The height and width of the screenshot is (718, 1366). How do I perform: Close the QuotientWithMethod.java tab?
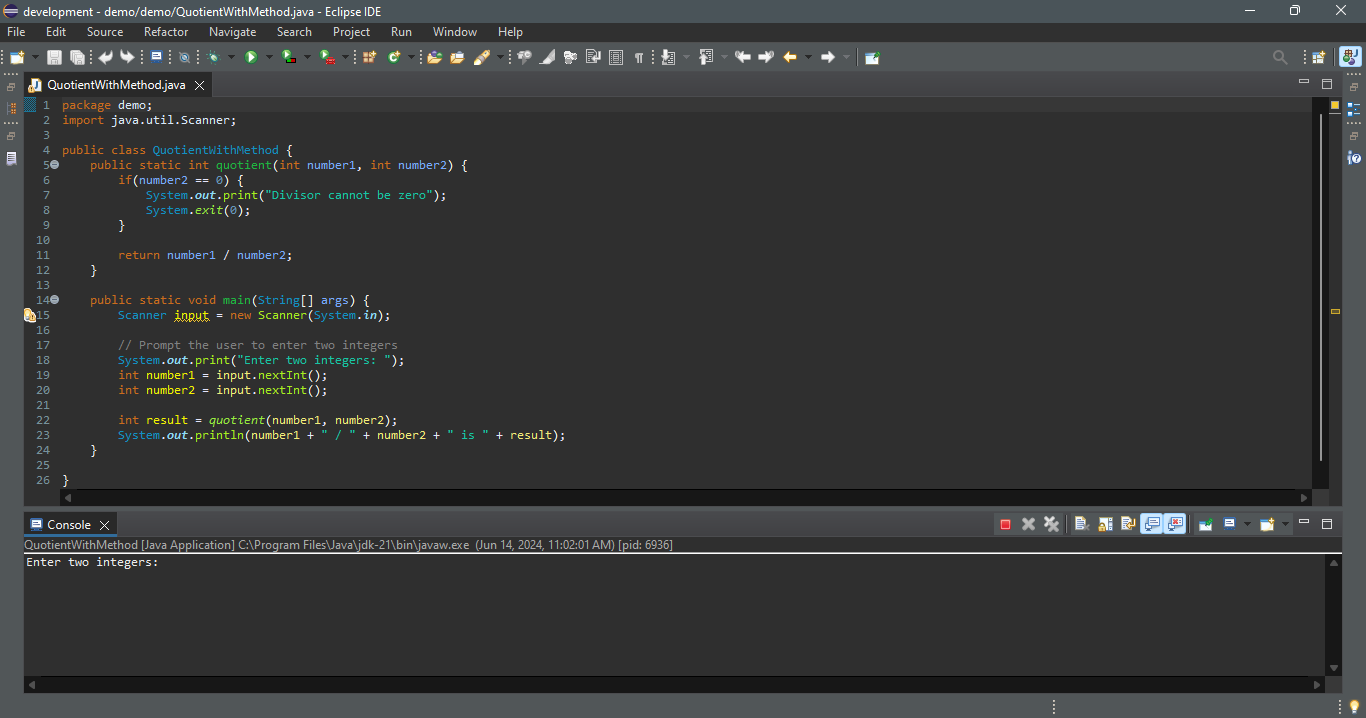[199, 85]
